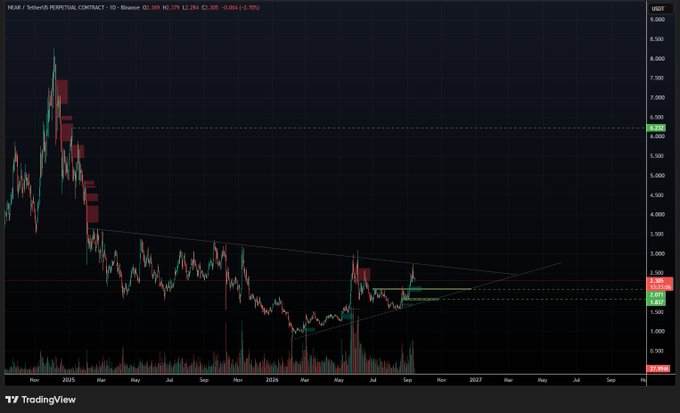Viewport: 680px width, 413px height.
Task: Select the green 6.232 price label
Action: tap(655, 128)
